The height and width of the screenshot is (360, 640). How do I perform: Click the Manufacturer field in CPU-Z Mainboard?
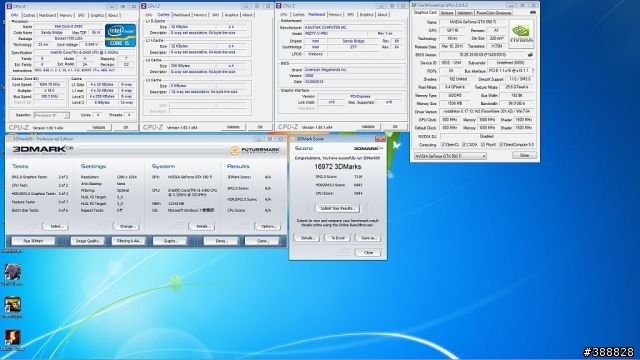tap(353, 28)
